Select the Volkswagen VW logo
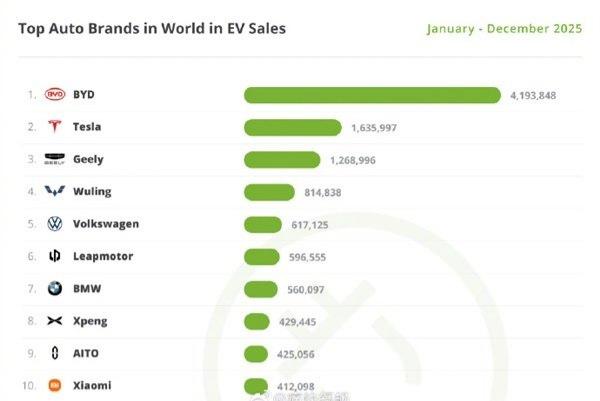The width and height of the screenshot is (600, 401). (55, 224)
